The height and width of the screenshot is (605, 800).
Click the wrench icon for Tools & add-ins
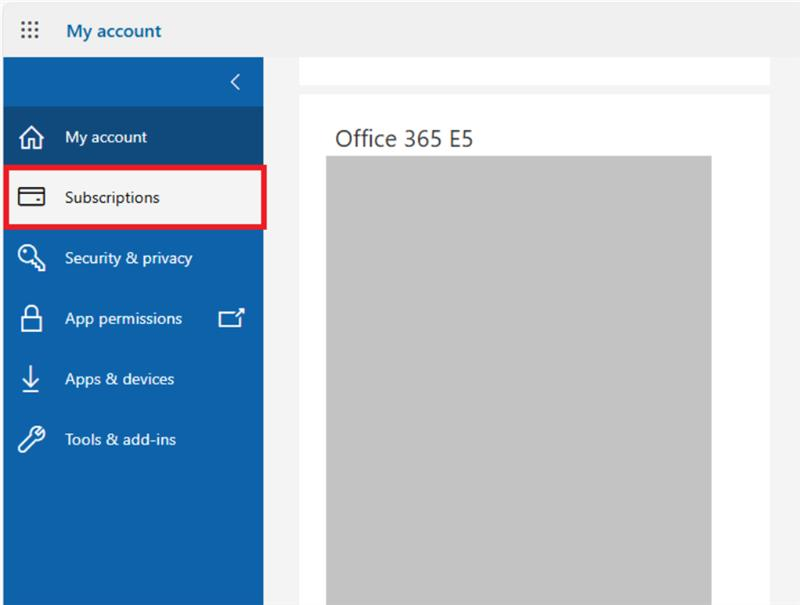(x=32, y=439)
